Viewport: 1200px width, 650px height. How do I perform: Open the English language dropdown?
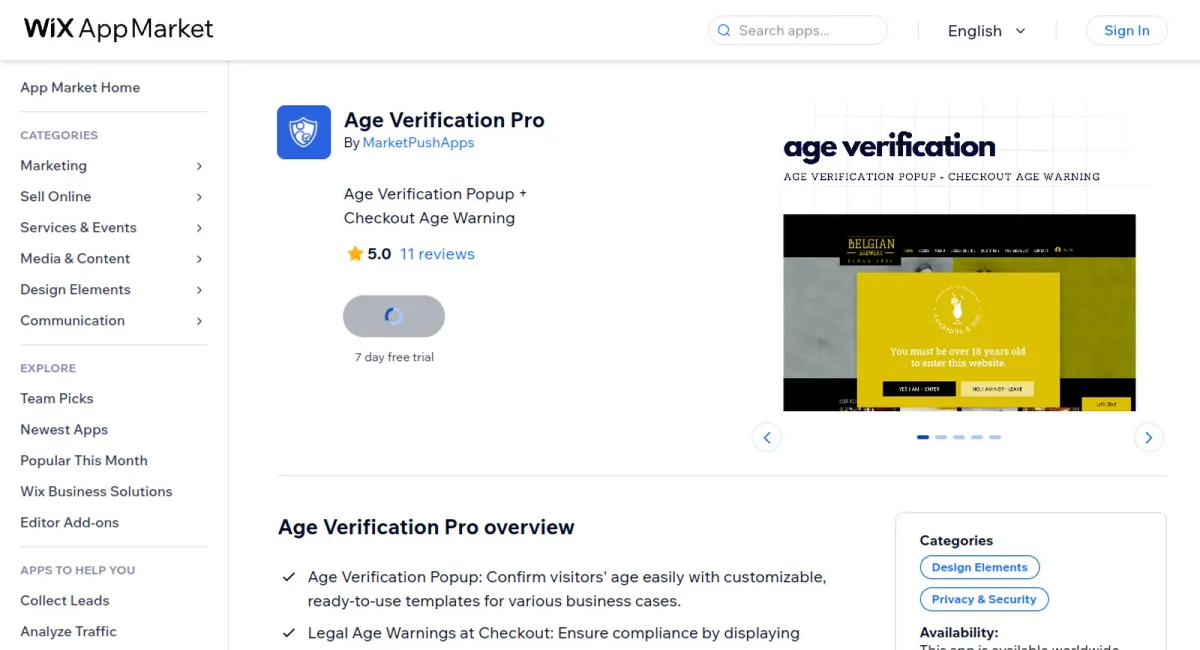point(987,31)
